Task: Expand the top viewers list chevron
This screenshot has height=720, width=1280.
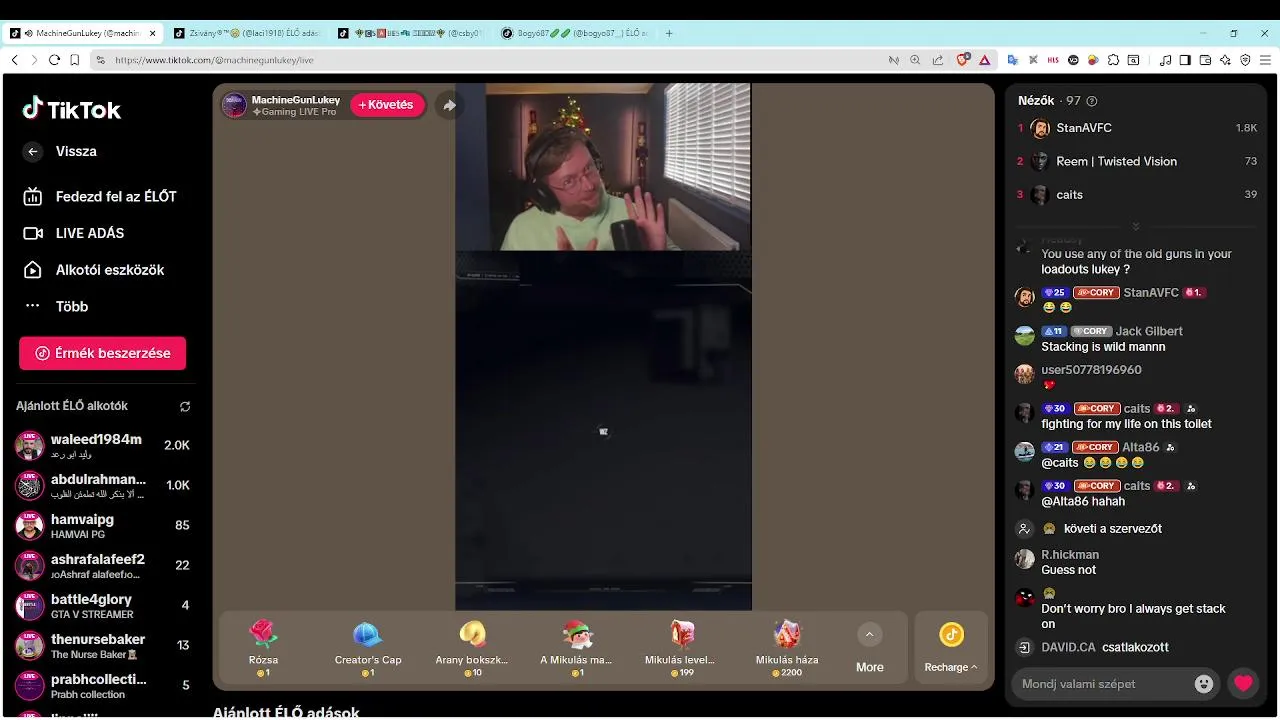Action: [x=1135, y=227]
